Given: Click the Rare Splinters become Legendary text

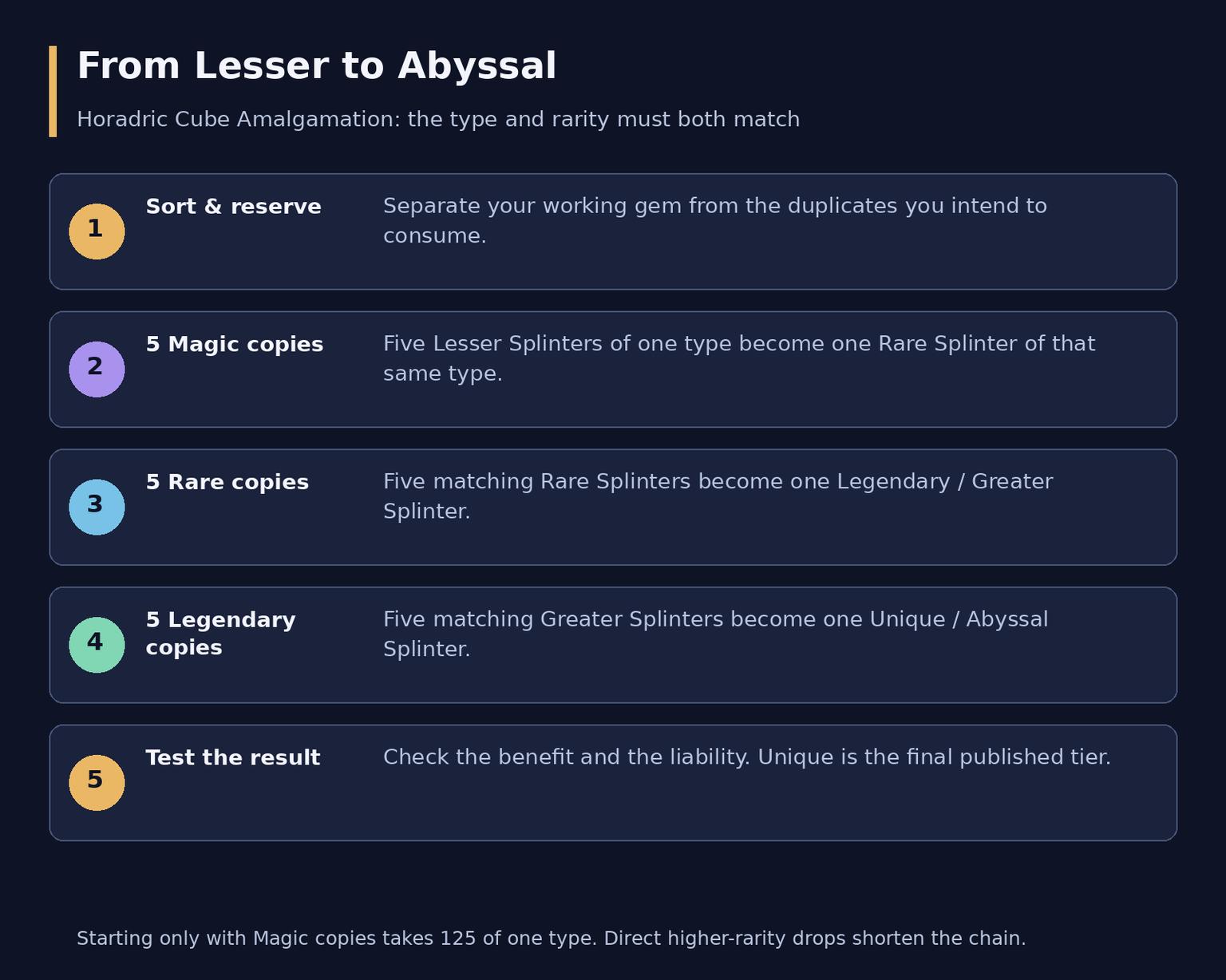Looking at the screenshot, I should click(718, 496).
